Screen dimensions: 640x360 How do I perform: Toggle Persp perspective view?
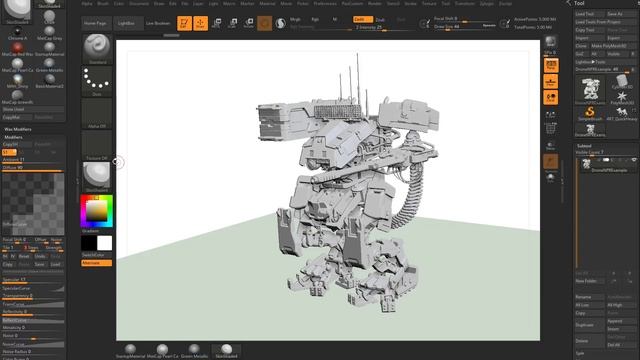pyautogui.click(x=551, y=65)
